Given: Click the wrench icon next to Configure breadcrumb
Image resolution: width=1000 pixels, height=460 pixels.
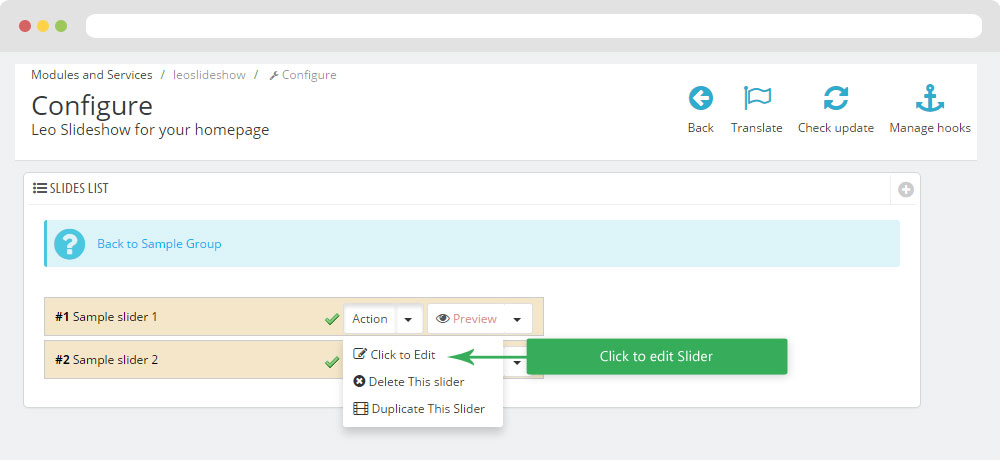Looking at the screenshot, I should point(274,76).
